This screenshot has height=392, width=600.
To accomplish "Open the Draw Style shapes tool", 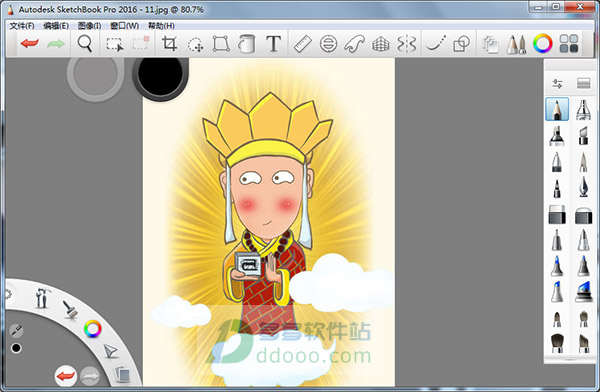I will 461,44.
